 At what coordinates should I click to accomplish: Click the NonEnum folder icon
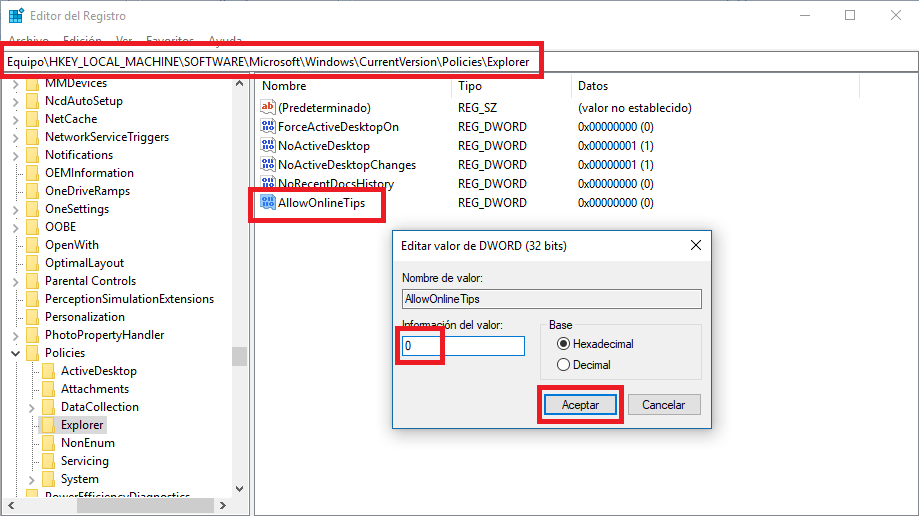click(49, 443)
